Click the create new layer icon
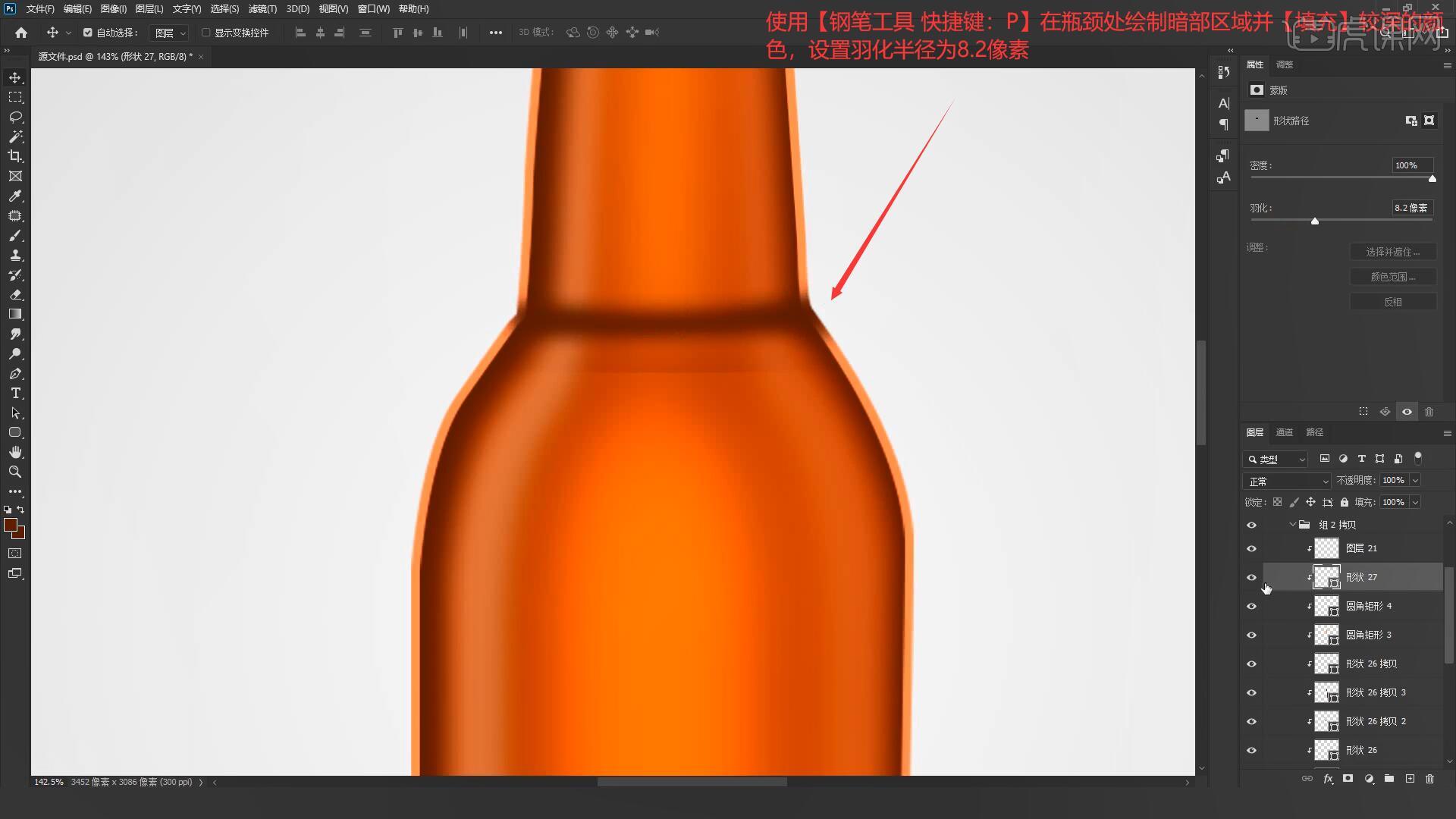 pyautogui.click(x=1410, y=779)
